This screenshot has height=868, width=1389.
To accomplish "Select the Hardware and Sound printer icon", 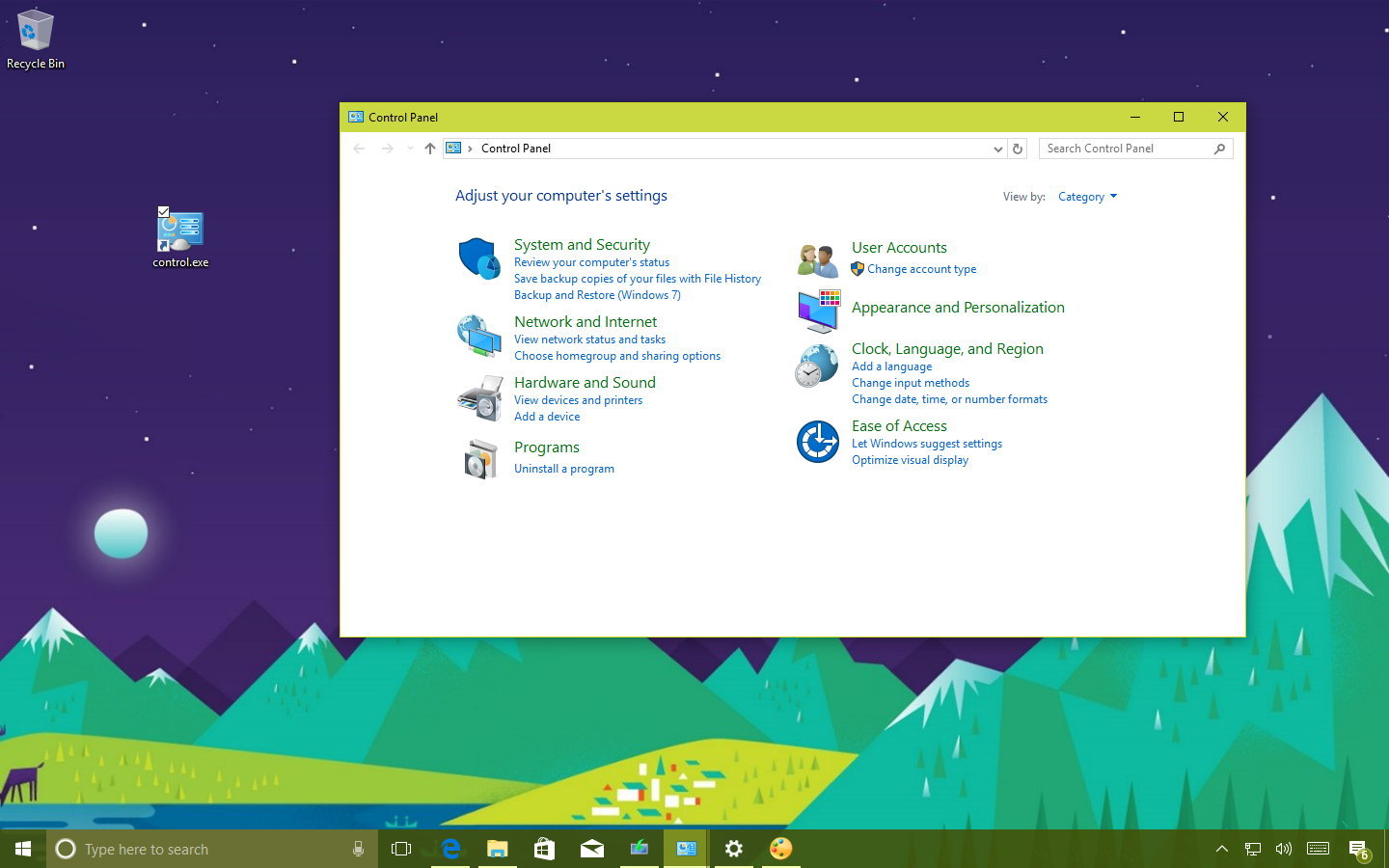I will tap(479, 396).
